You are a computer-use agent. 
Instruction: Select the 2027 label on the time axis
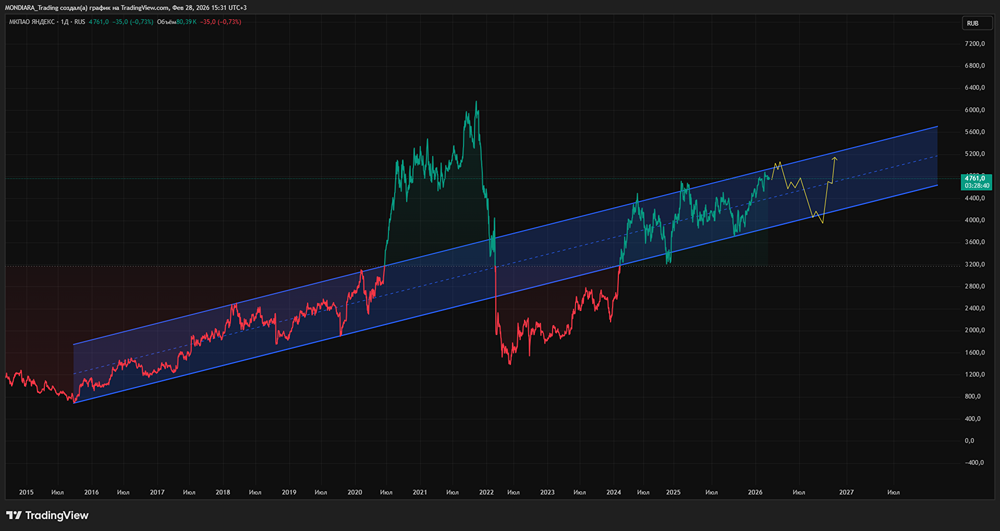846,492
